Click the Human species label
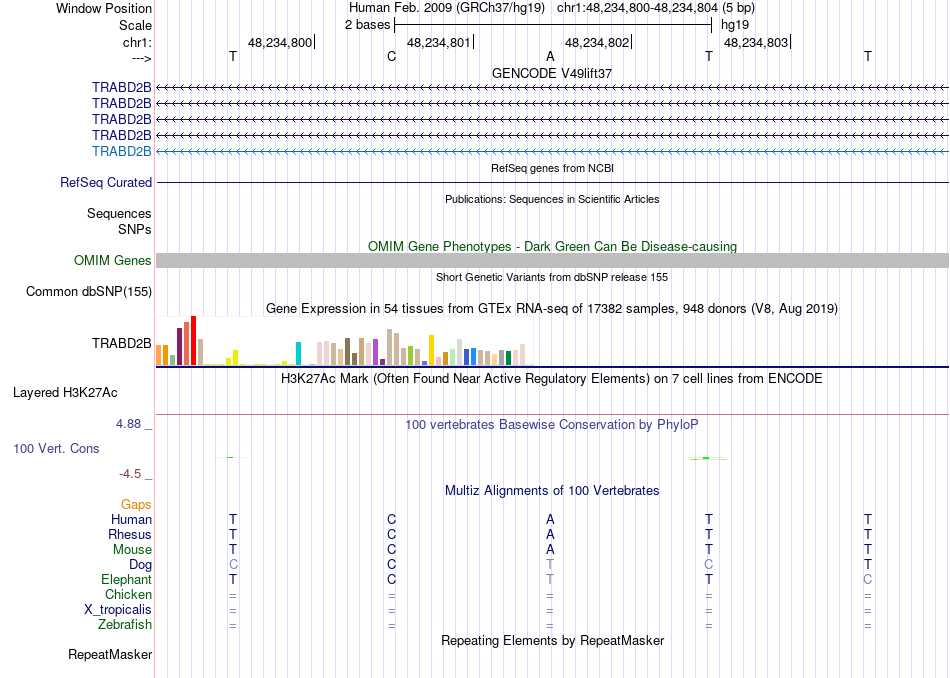 (x=131, y=520)
